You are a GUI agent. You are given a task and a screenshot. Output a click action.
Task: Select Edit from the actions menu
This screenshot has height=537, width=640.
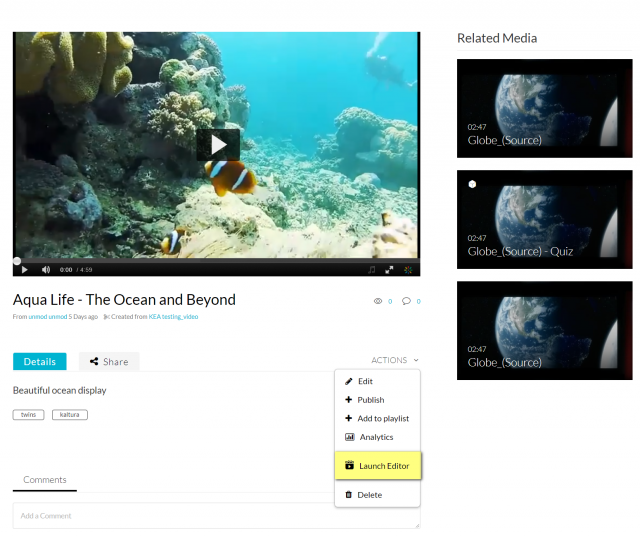(x=365, y=381)
